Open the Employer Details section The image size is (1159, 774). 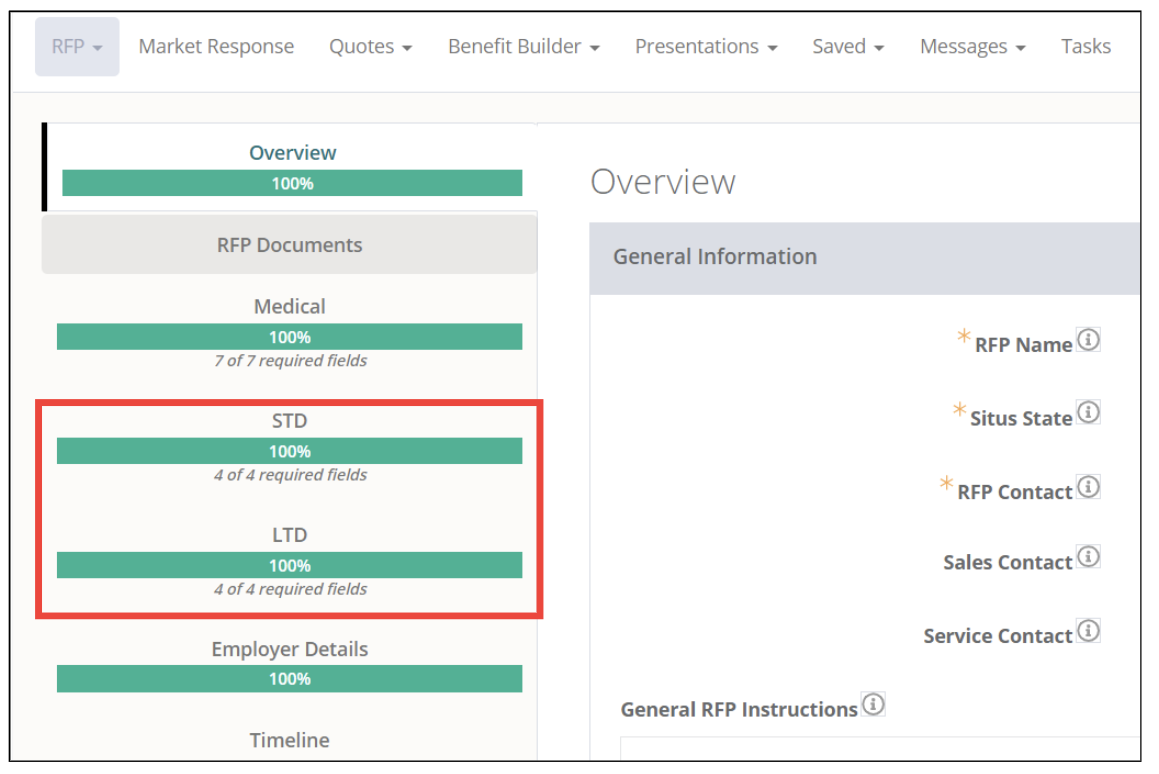click(289, 649)
